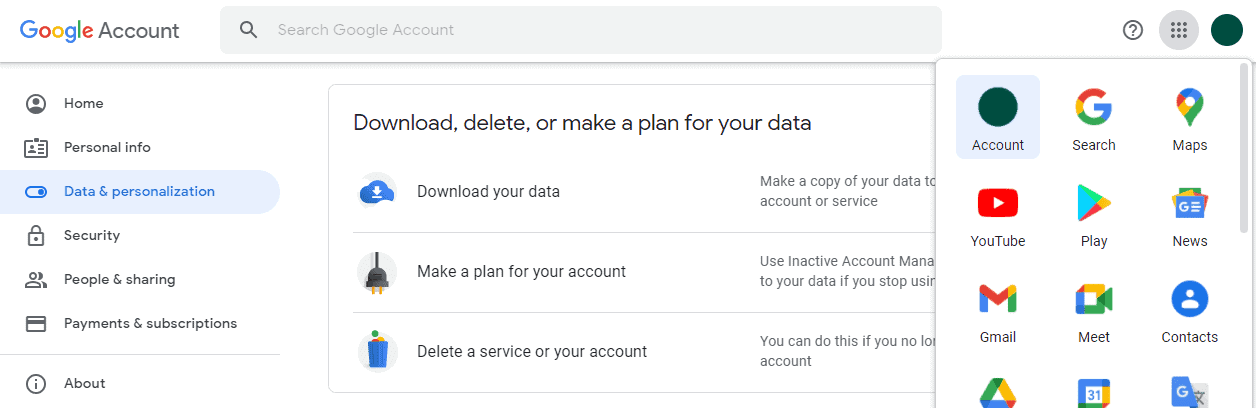Open Security section in sidebar
The width and height of the screenshot is (1256, 408).
[140, 236]
